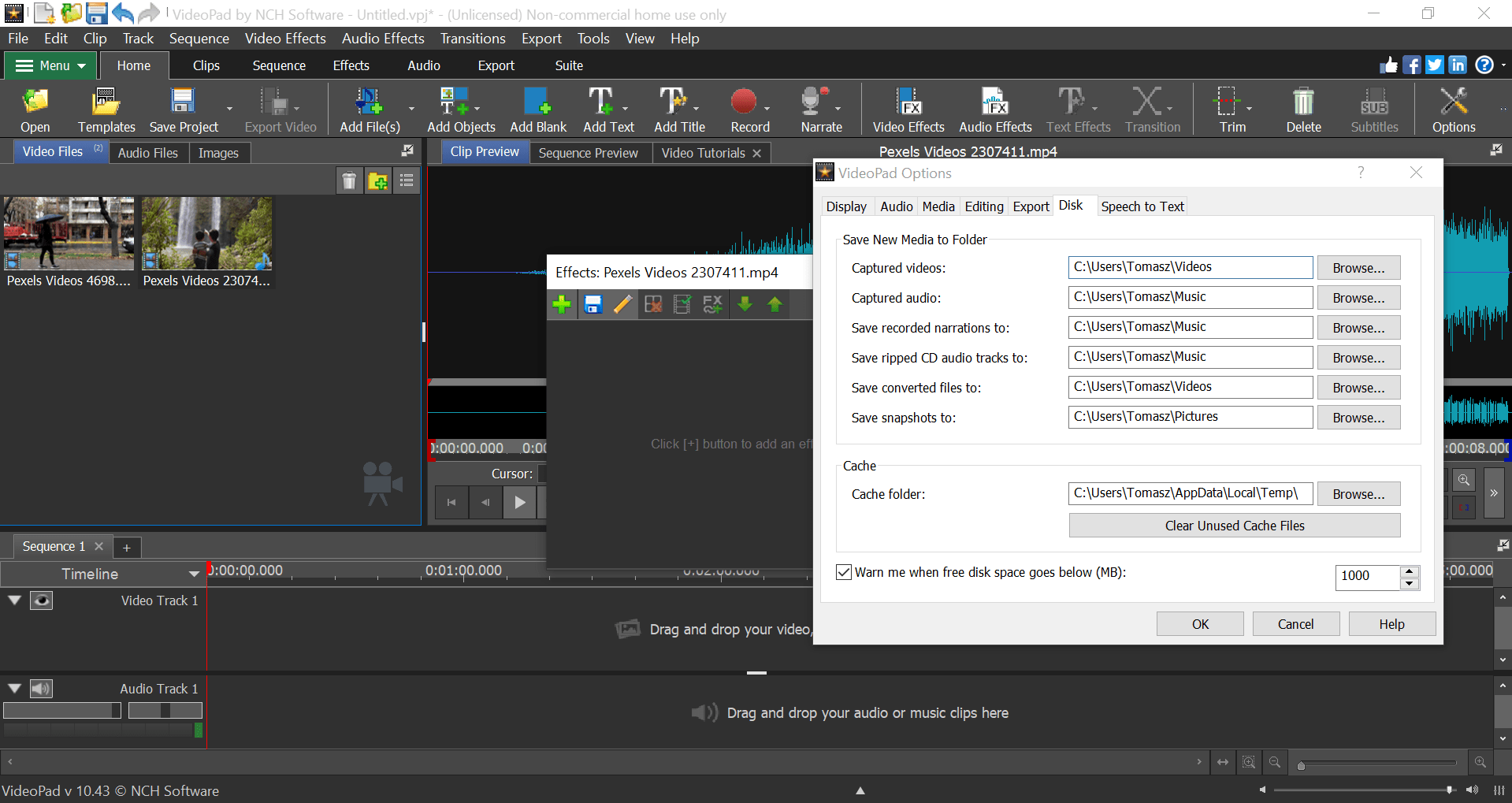This screenshot has height=803, width=1512.
Task: Click the Delete trash can toolbar icon
Action: point(1303,110)
